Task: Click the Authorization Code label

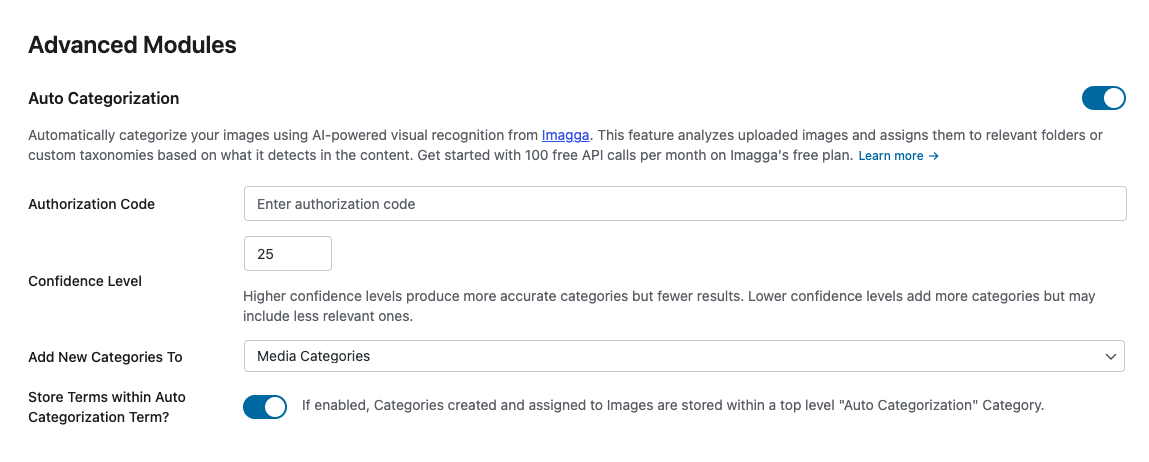Action: pyautogui.click(x=91, y=204)
